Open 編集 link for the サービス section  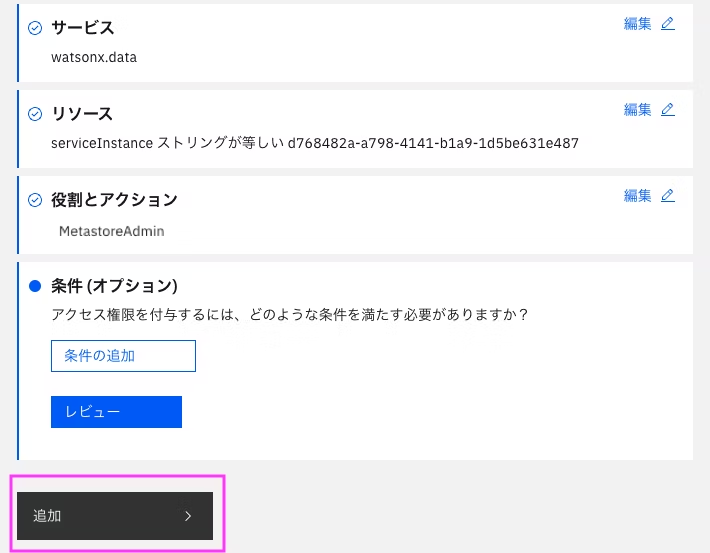point(638,24)
